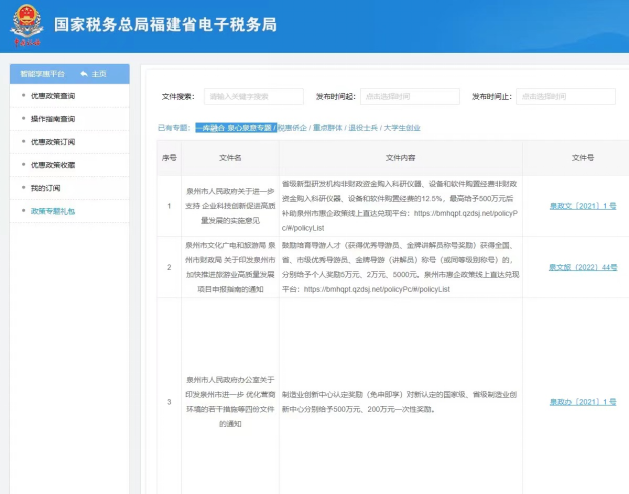This screenshot has width=629, height=494.
Task: Click the 文件名 column header
Action: tap(230, 158)
